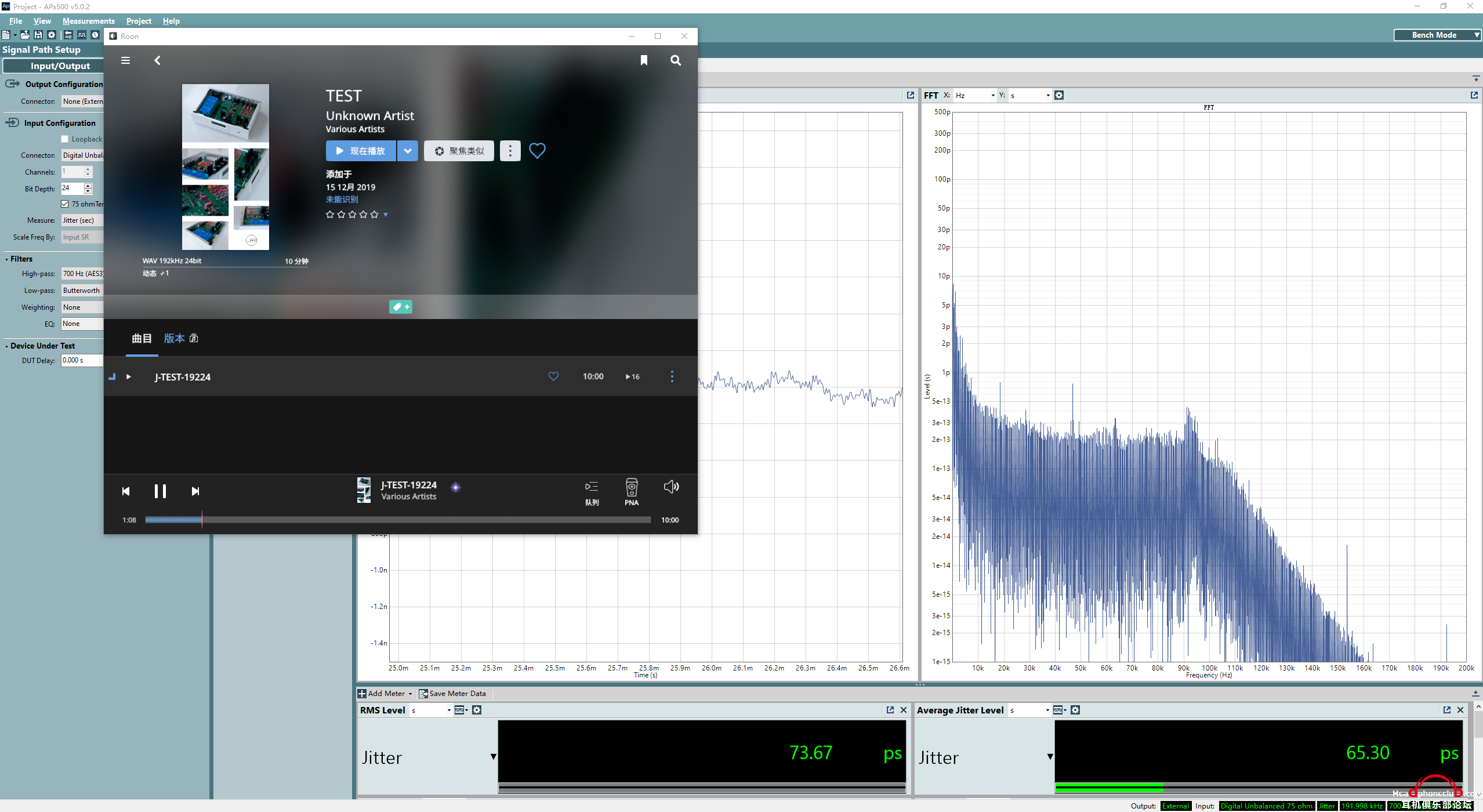Click the 未能识别 unidentified link

(x=342, y=200)
